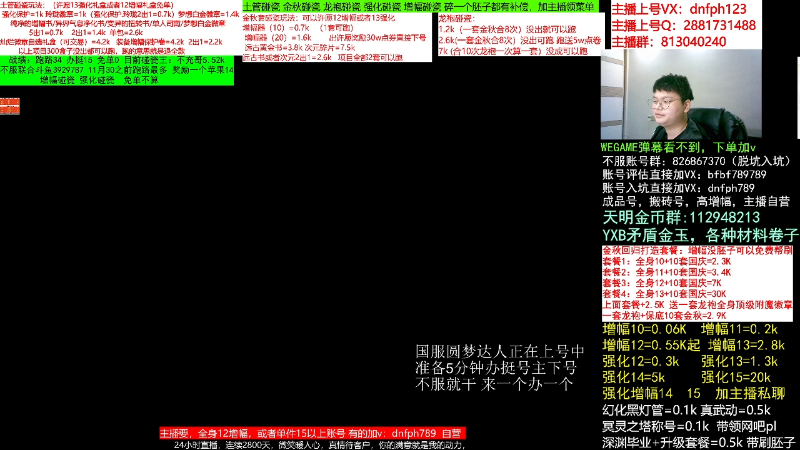This screenshot has height=450, width=800.
Task: Click the price '增幅10=0.06K'
Action: (x=644, y=330)
